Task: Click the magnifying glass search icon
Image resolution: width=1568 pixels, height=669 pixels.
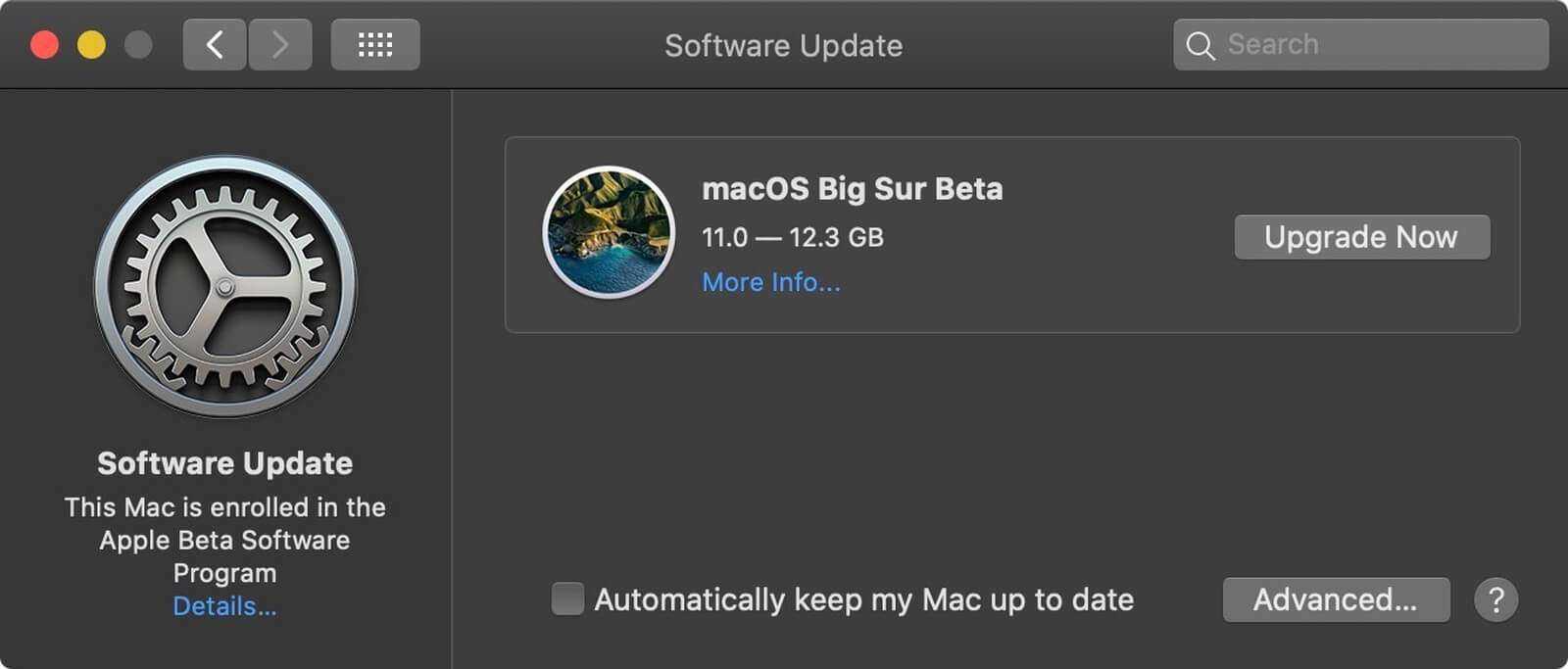Action: point(1200,45)
